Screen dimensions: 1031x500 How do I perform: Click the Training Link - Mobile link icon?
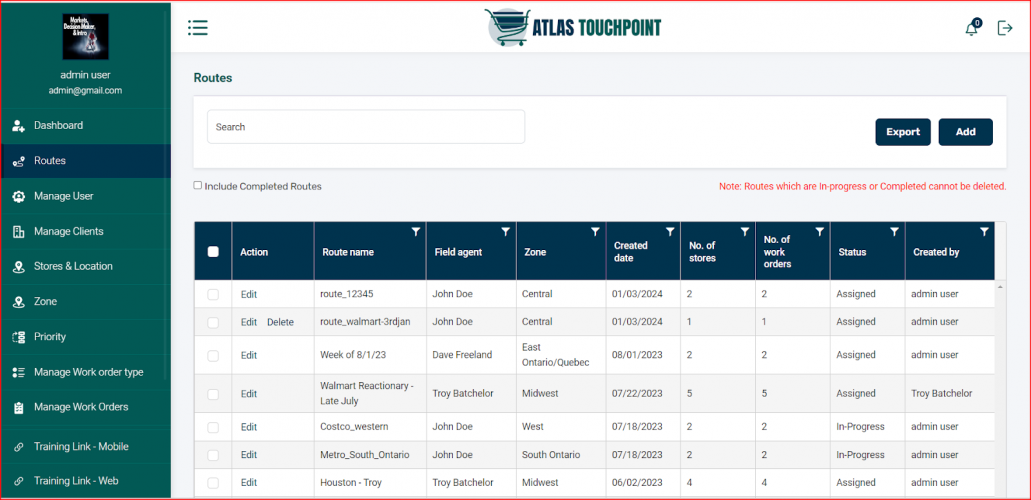(x=18, y=447)
